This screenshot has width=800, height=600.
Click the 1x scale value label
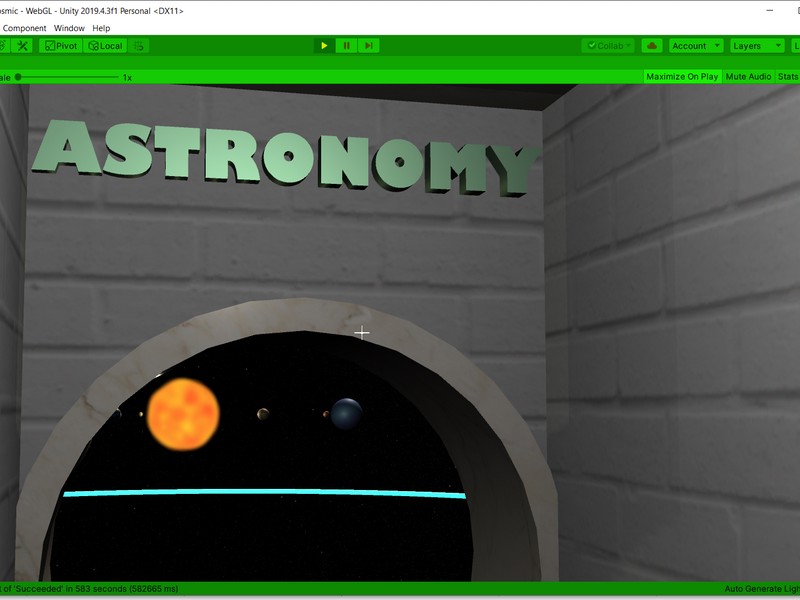click(128, 78)
